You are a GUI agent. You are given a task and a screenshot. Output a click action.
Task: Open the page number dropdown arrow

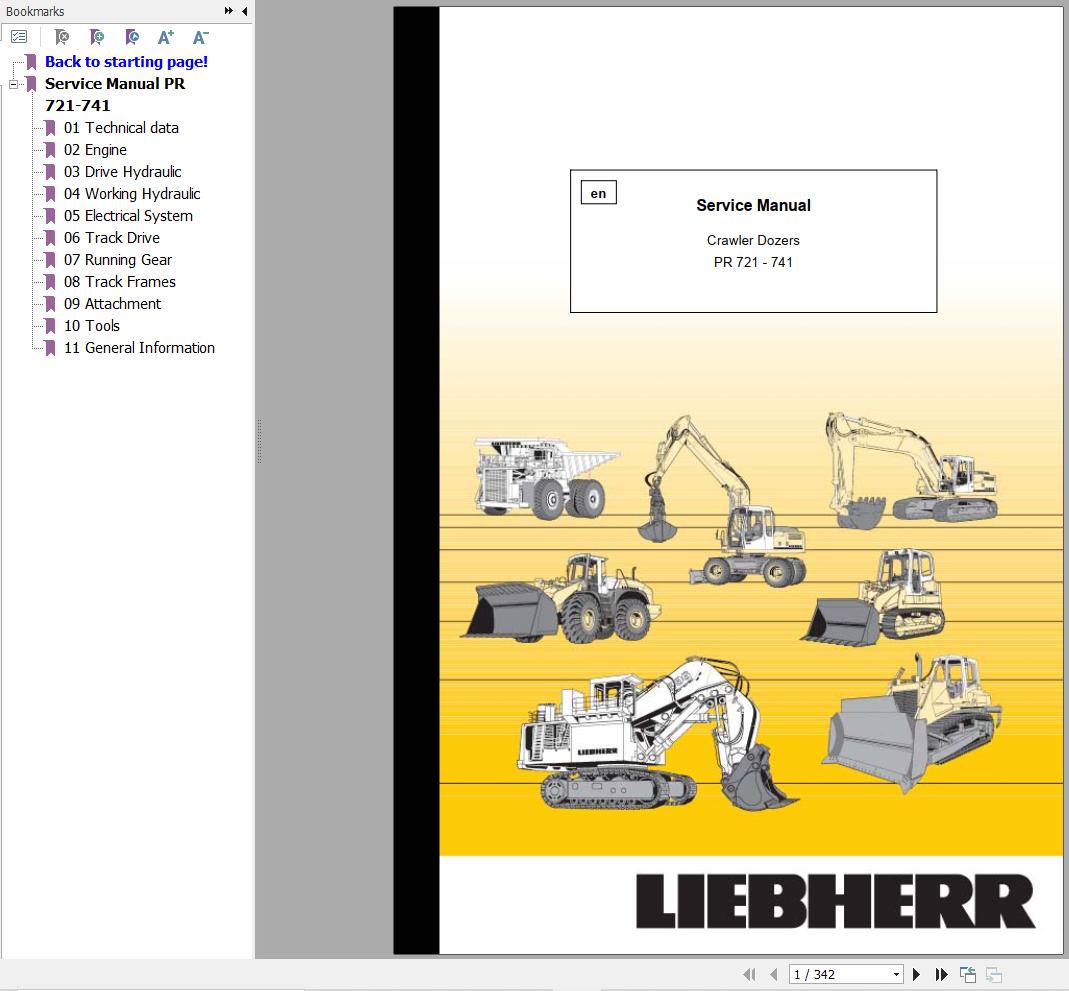pos(897,975)
